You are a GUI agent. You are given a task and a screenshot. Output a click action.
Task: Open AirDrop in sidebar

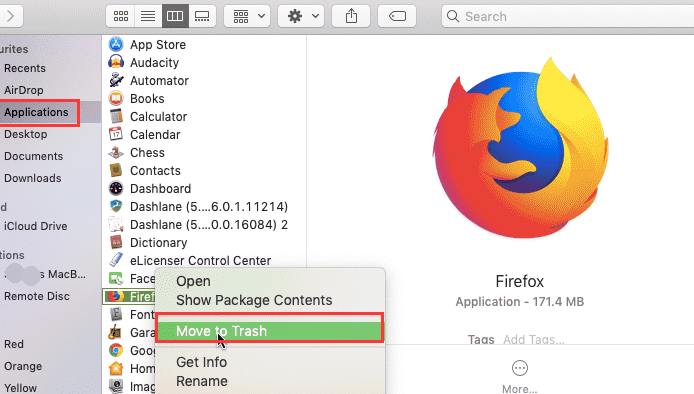pyautogui.click(x=24, y=90)
